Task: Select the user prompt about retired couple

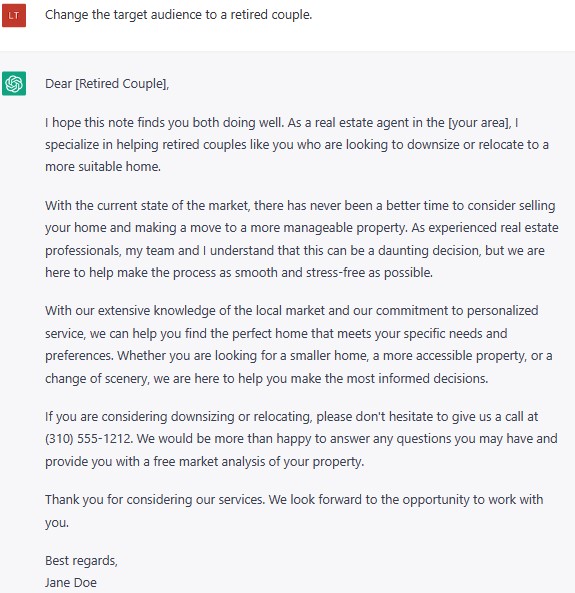Action: [179, 15]
